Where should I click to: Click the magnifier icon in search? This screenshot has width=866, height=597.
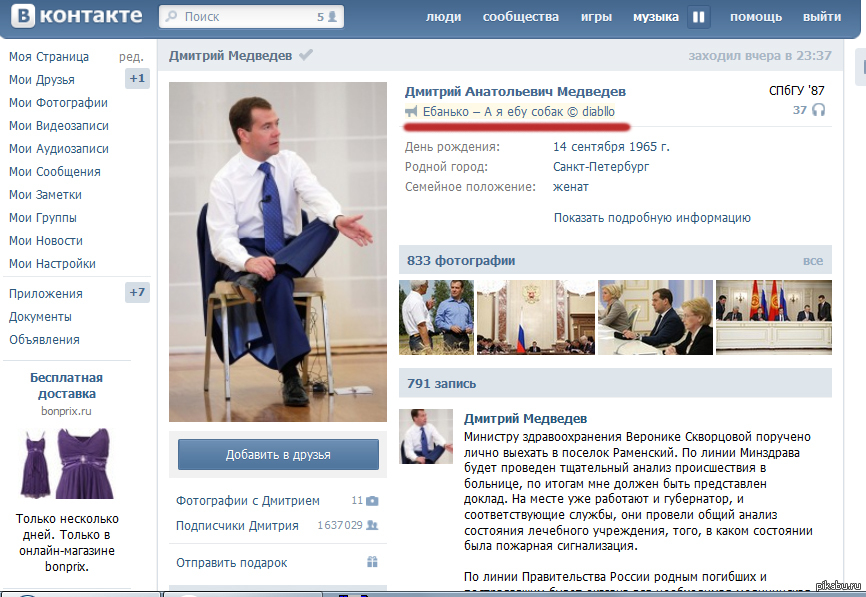[172, 17]
